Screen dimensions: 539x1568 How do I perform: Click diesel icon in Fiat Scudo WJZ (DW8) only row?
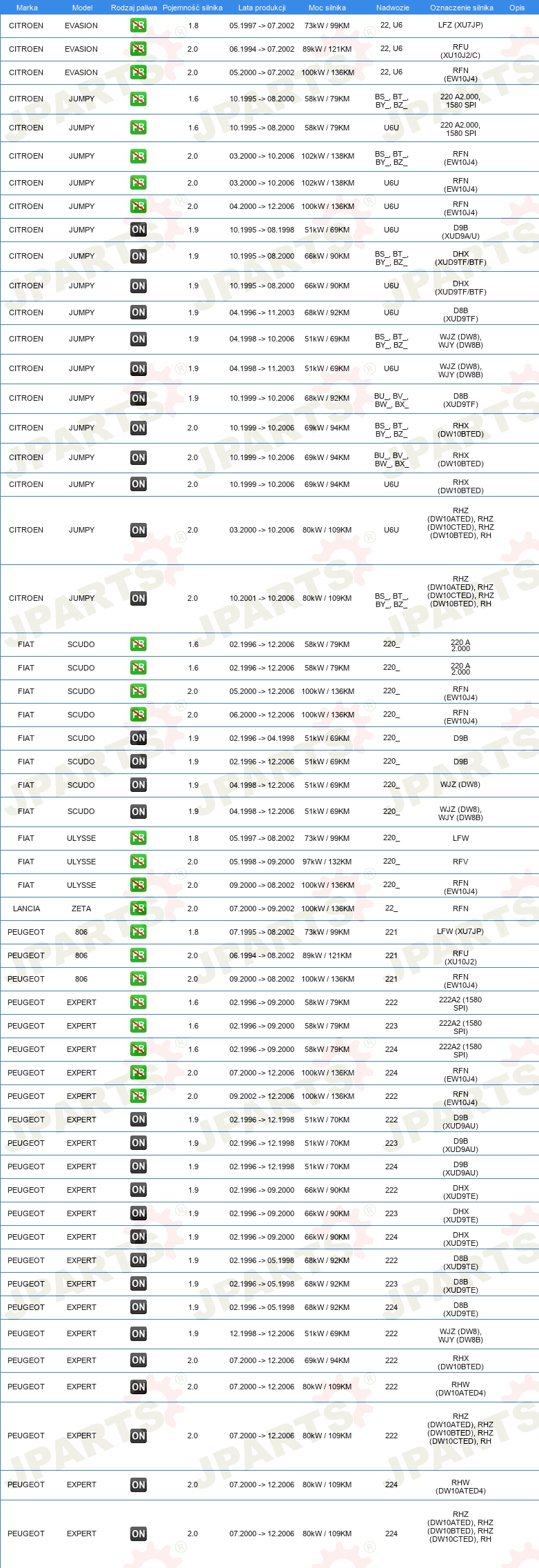click(138, 785)
